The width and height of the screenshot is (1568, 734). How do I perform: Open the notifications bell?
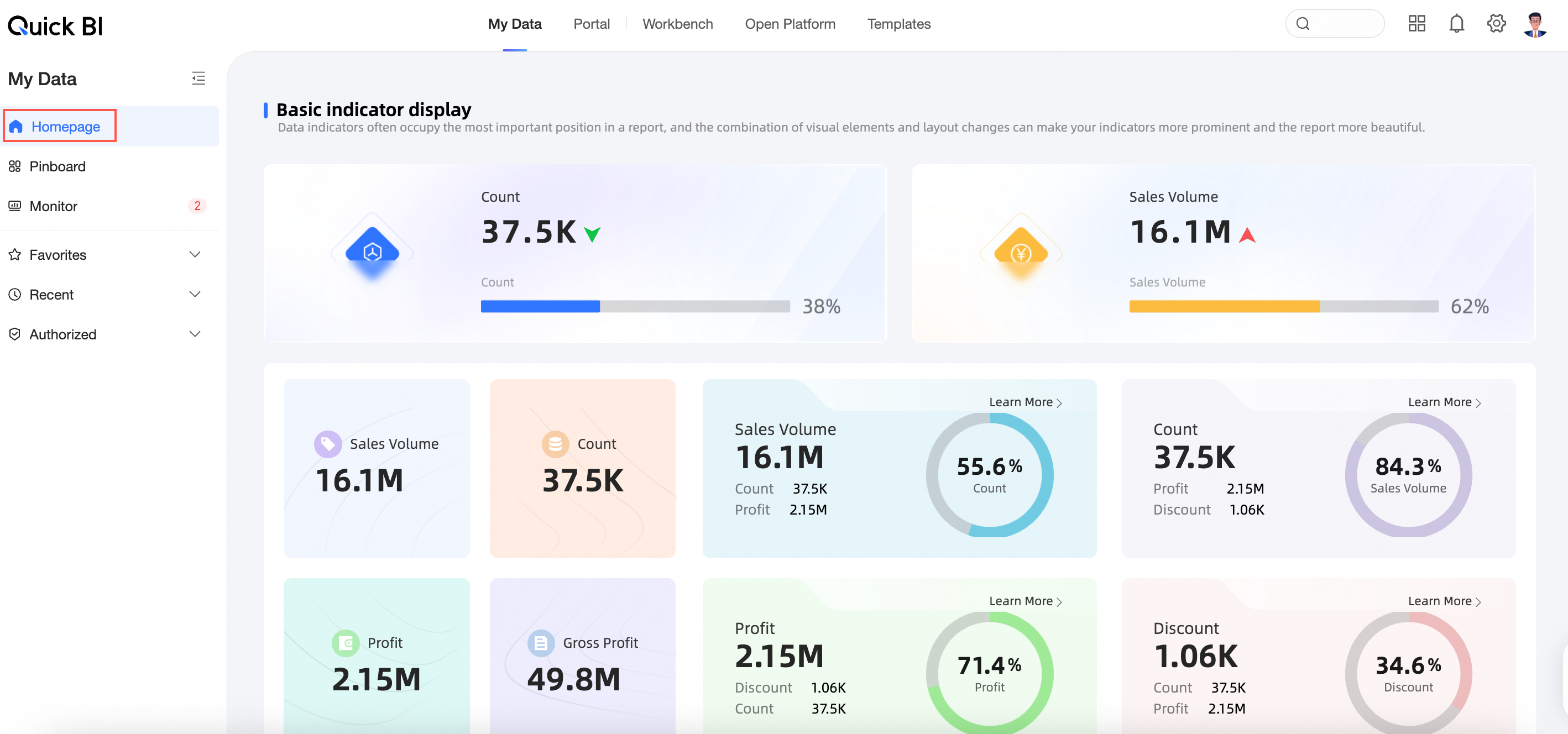point(1456,24)
